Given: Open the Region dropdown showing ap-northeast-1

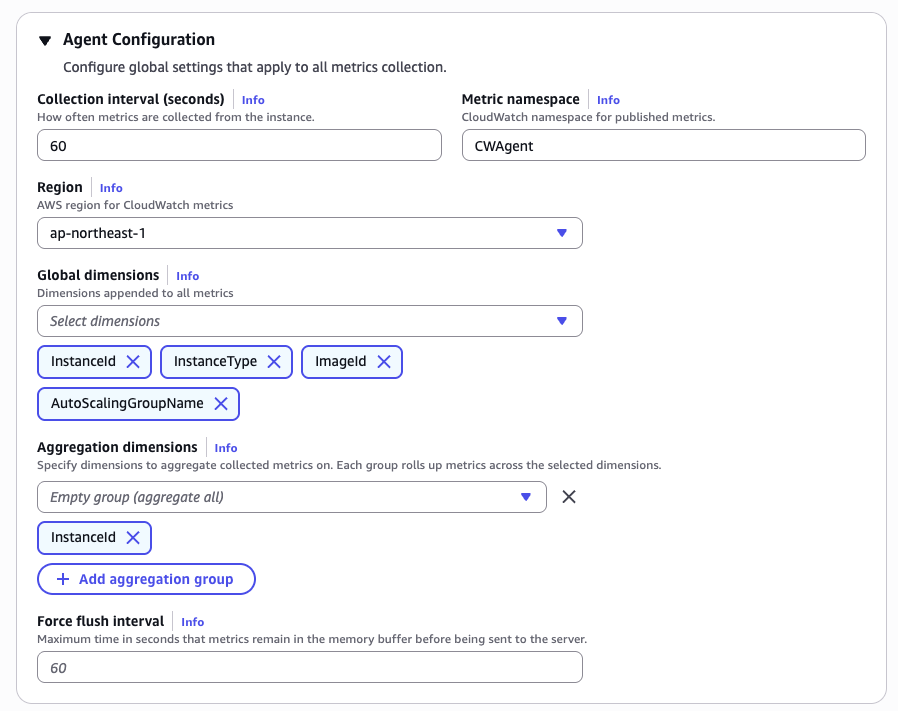Looking at the screenshot, I should (310, 233).
